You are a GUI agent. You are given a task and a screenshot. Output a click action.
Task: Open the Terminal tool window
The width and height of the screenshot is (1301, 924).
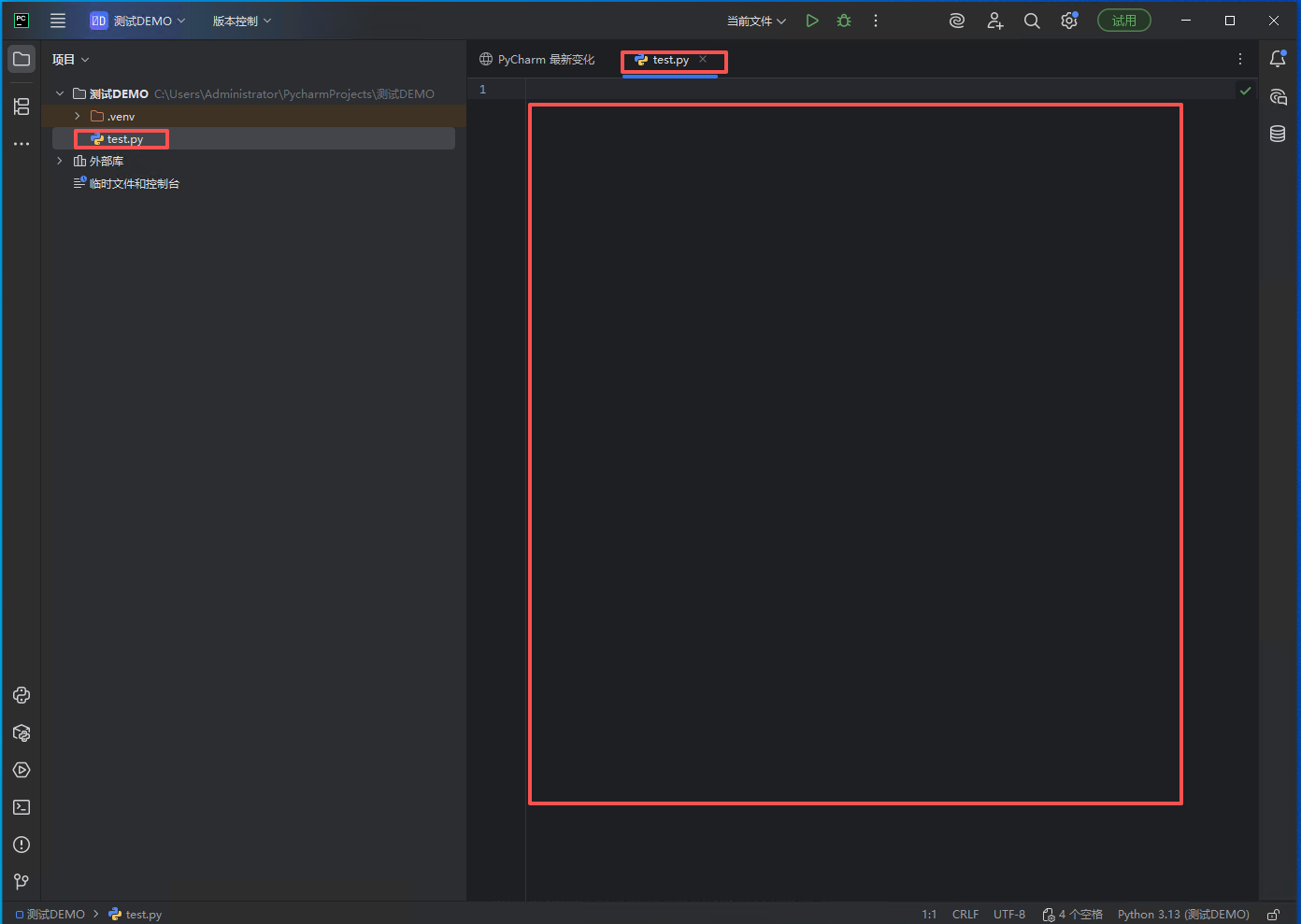(21, 807)
